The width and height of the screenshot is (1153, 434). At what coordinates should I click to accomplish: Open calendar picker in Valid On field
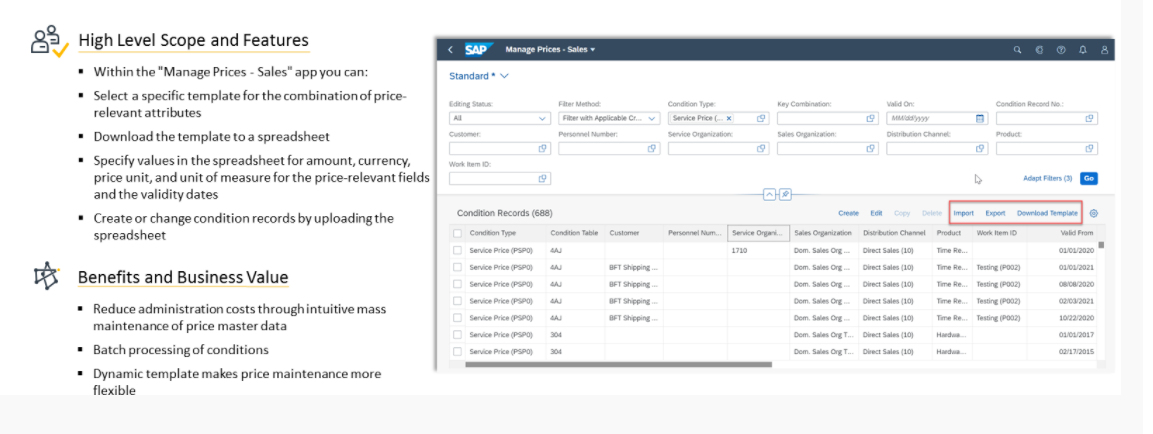tap(980, 118)
